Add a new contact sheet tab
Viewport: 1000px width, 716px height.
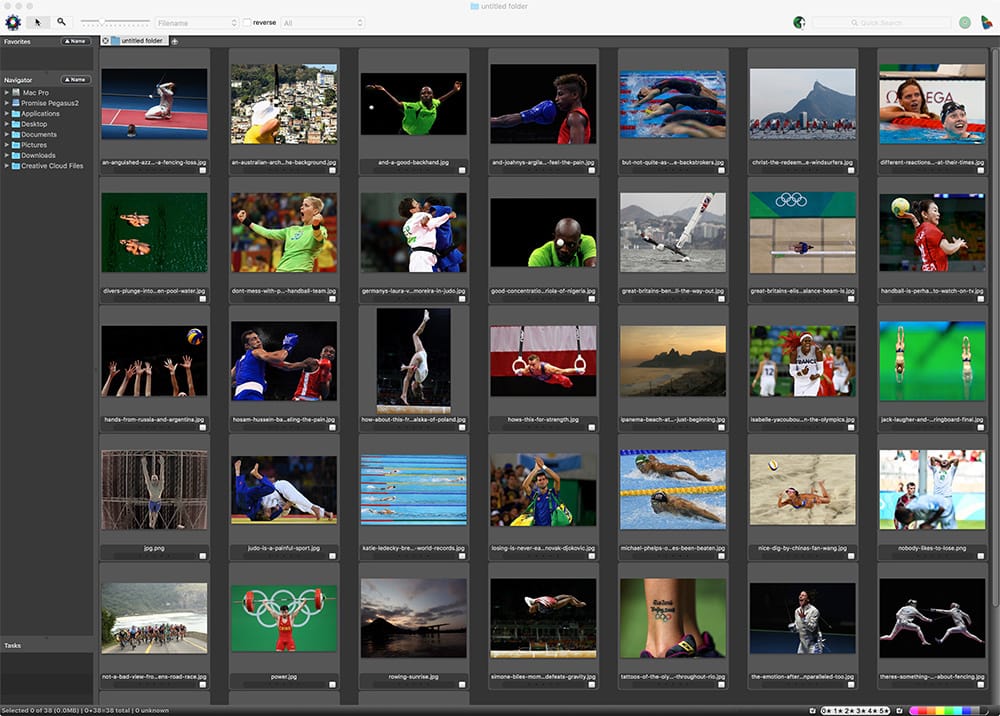[175, 41]
